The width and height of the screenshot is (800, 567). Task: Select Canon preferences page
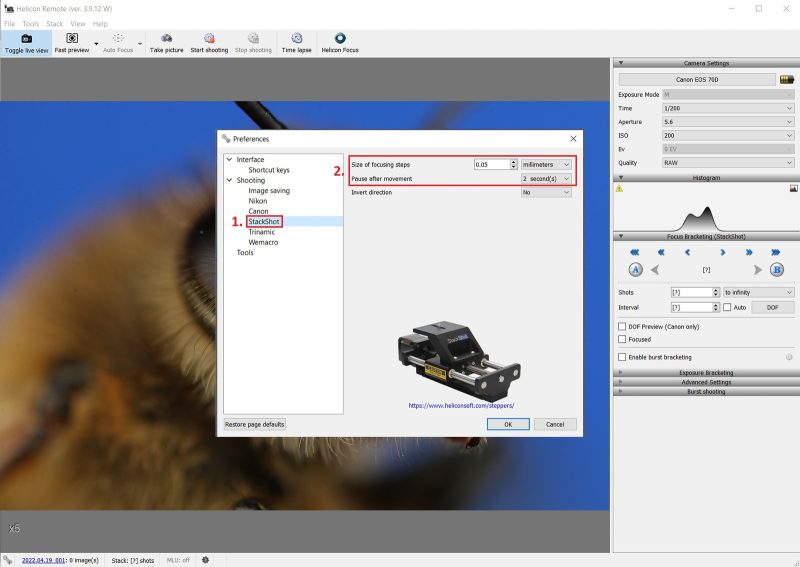pos(258,211)
